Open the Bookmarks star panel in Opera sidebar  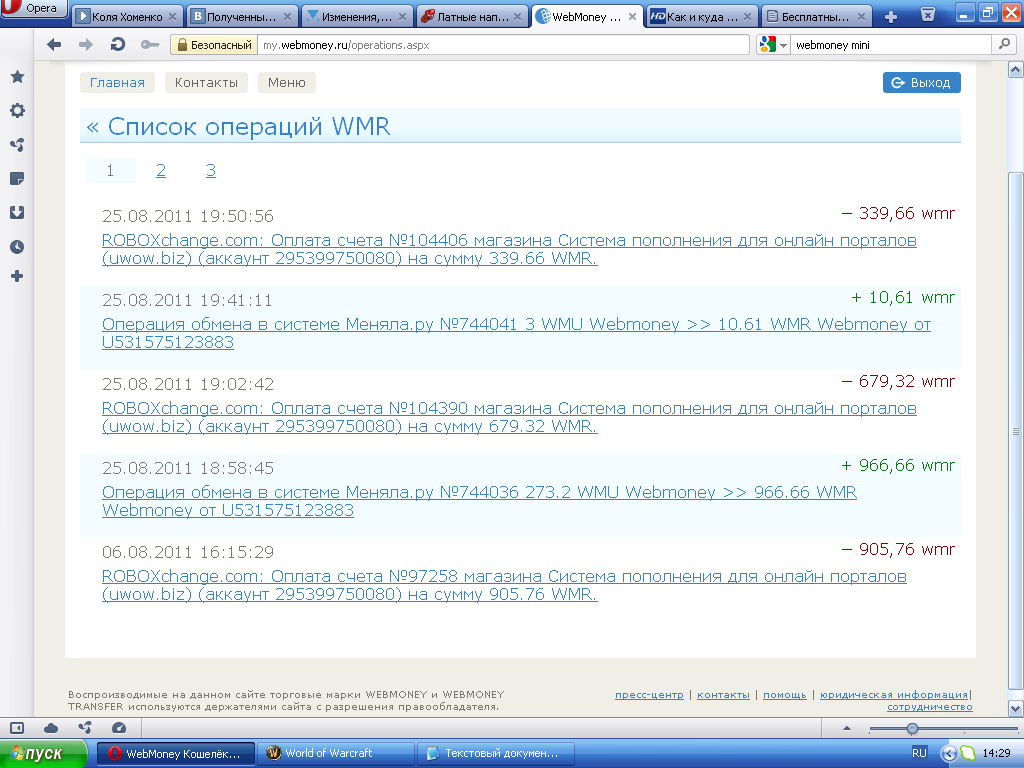click(18, 77)
